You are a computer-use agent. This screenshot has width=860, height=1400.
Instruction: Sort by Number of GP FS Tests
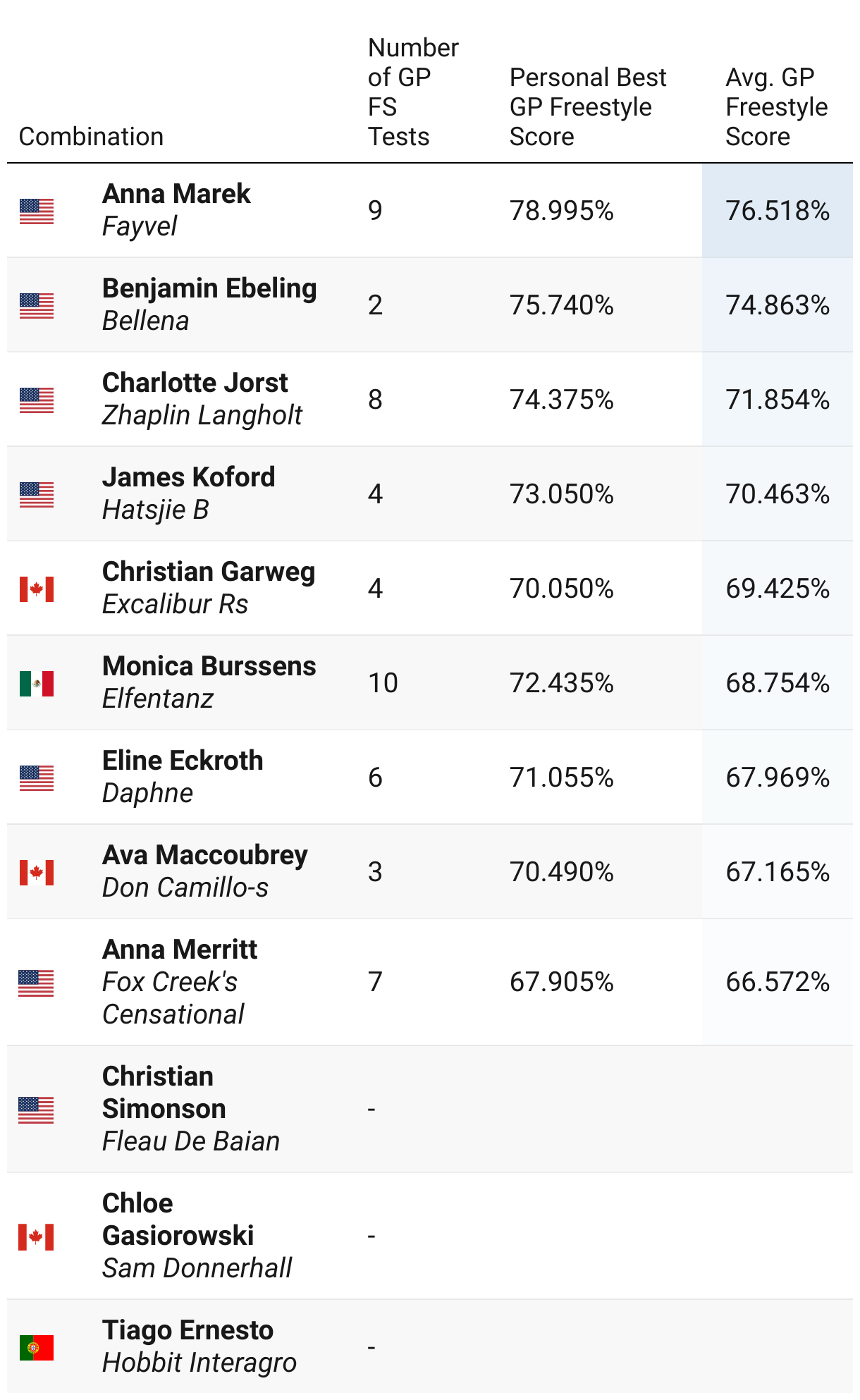coord(412,92)
